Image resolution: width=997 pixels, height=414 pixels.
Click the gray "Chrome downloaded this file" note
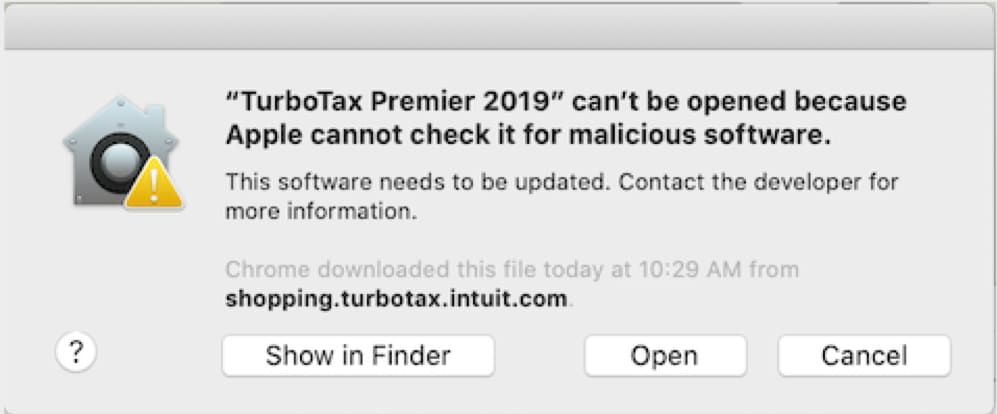click(512, 270)
